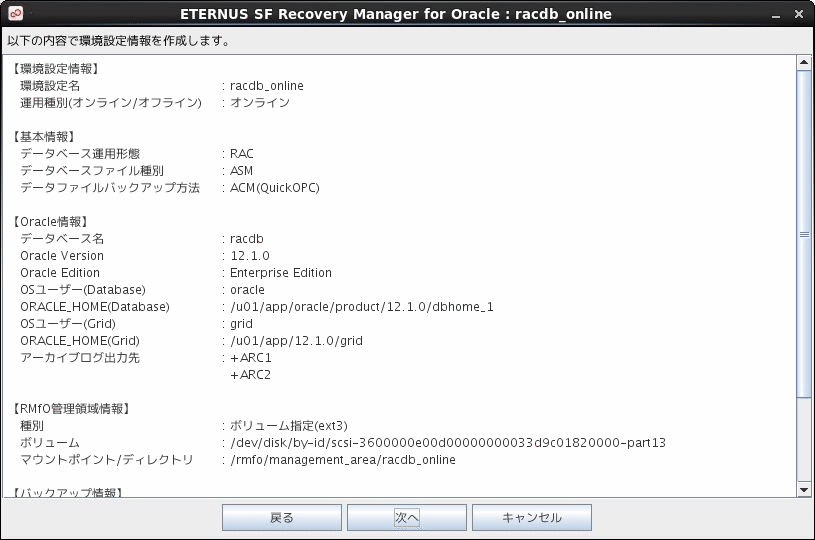Click the RAC database operation value
Screen dimensions: 815x540
pos(242,154)
